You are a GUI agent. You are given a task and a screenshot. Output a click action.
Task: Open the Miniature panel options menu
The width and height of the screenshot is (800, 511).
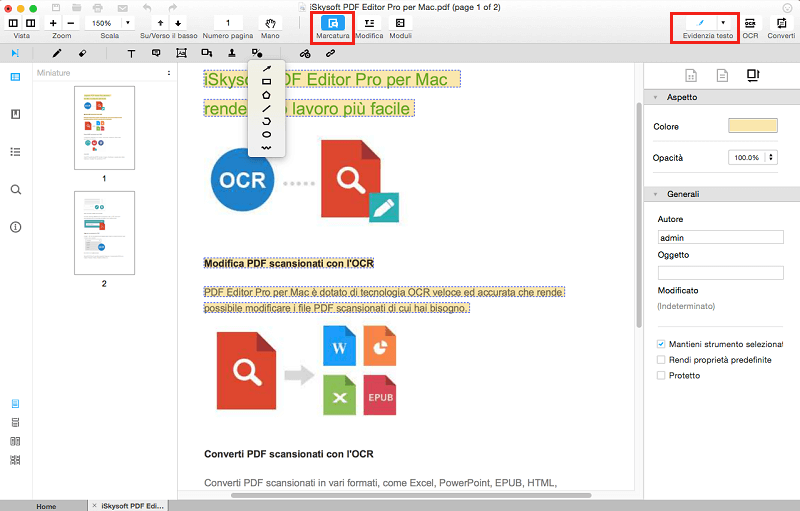coord(169,73)
